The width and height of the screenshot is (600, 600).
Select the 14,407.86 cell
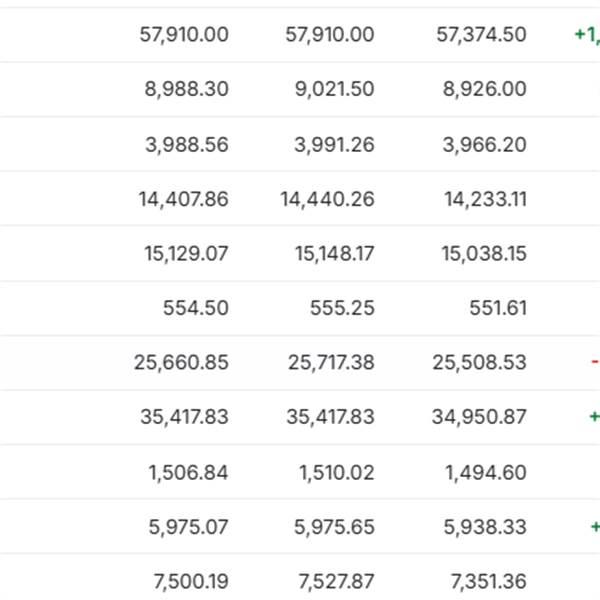(x=183, y=199)
